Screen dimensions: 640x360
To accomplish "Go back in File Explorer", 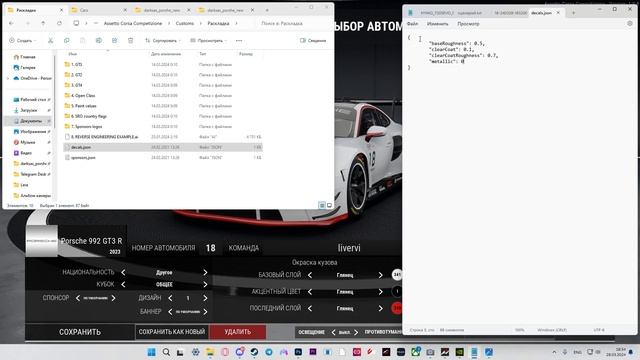I will tap(11, 23).
